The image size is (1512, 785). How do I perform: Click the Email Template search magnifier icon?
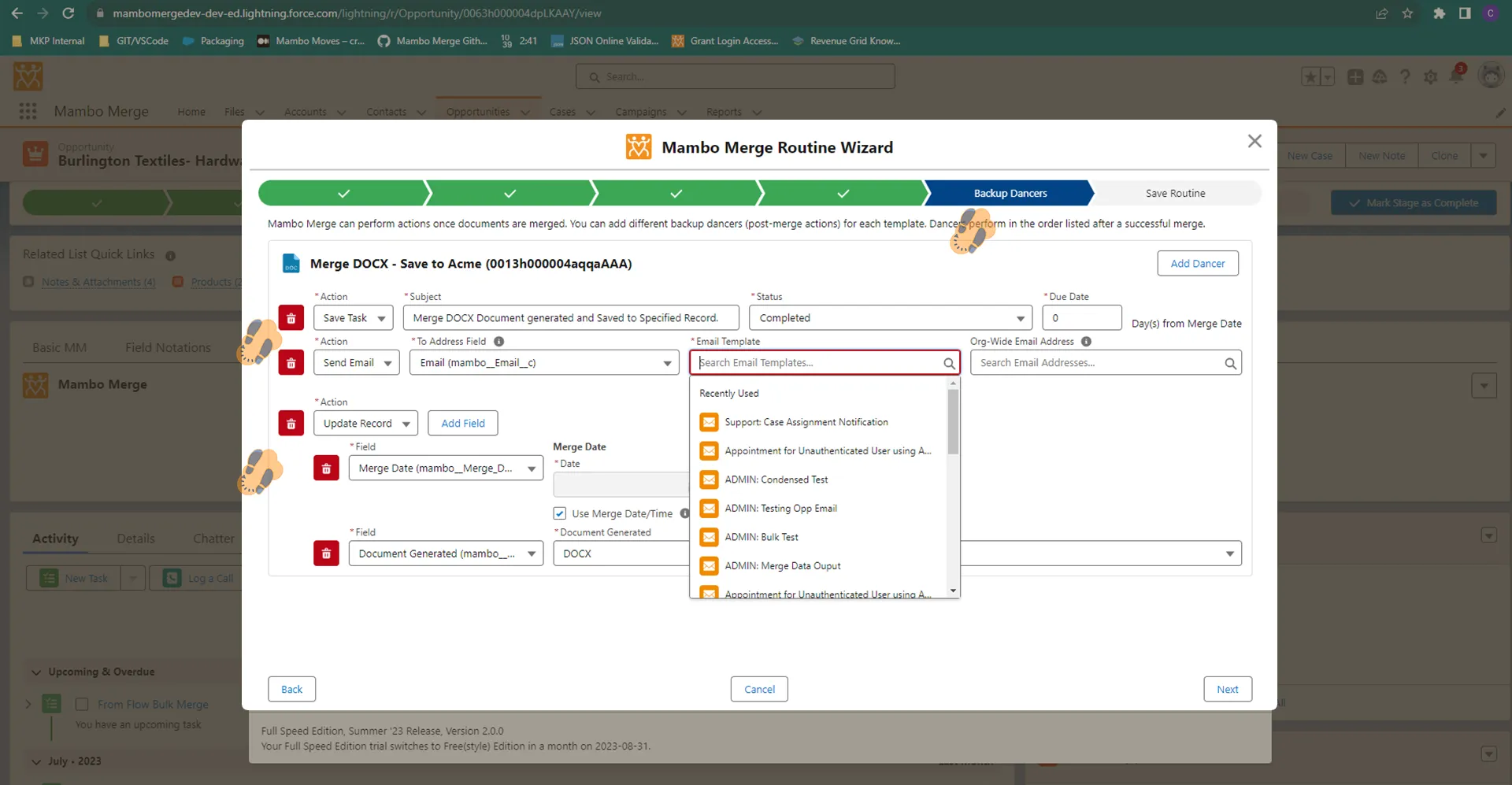949,363
